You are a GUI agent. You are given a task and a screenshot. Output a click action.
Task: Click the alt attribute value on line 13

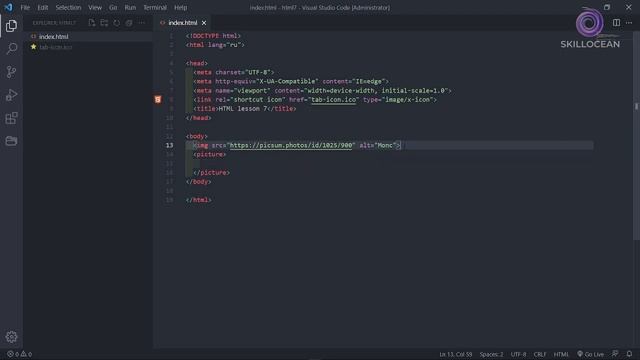tap(385, 145)
